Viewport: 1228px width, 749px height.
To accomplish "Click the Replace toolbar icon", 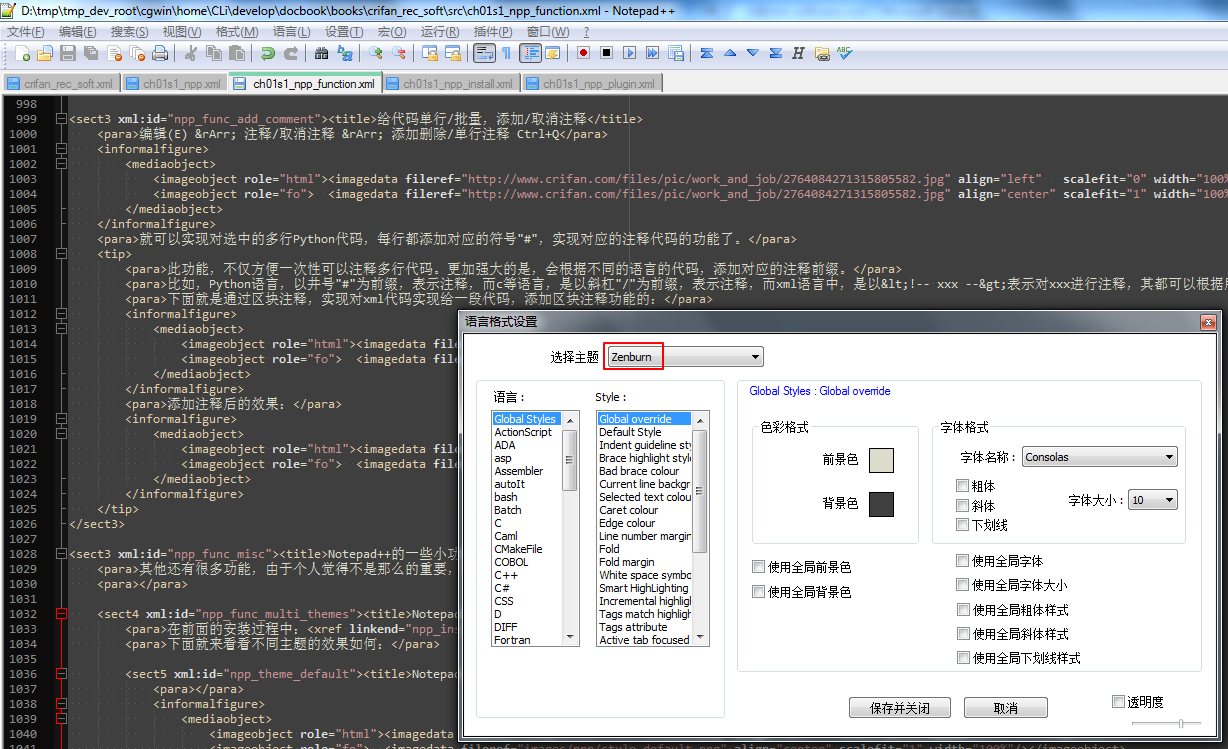I will 344,53.
